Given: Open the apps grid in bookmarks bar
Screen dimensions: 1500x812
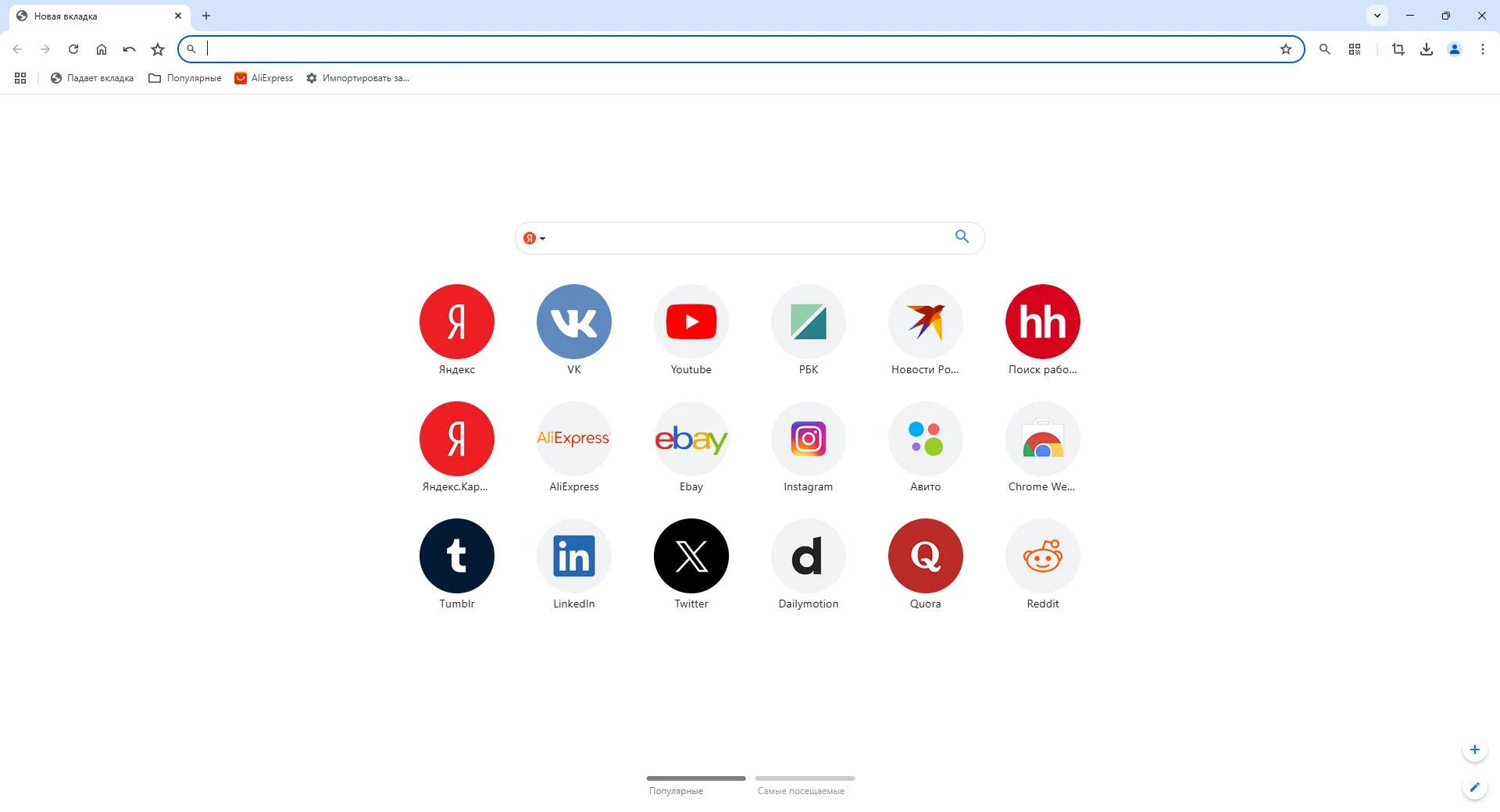Looking at the screenshot, I should (x=20, y=78).
